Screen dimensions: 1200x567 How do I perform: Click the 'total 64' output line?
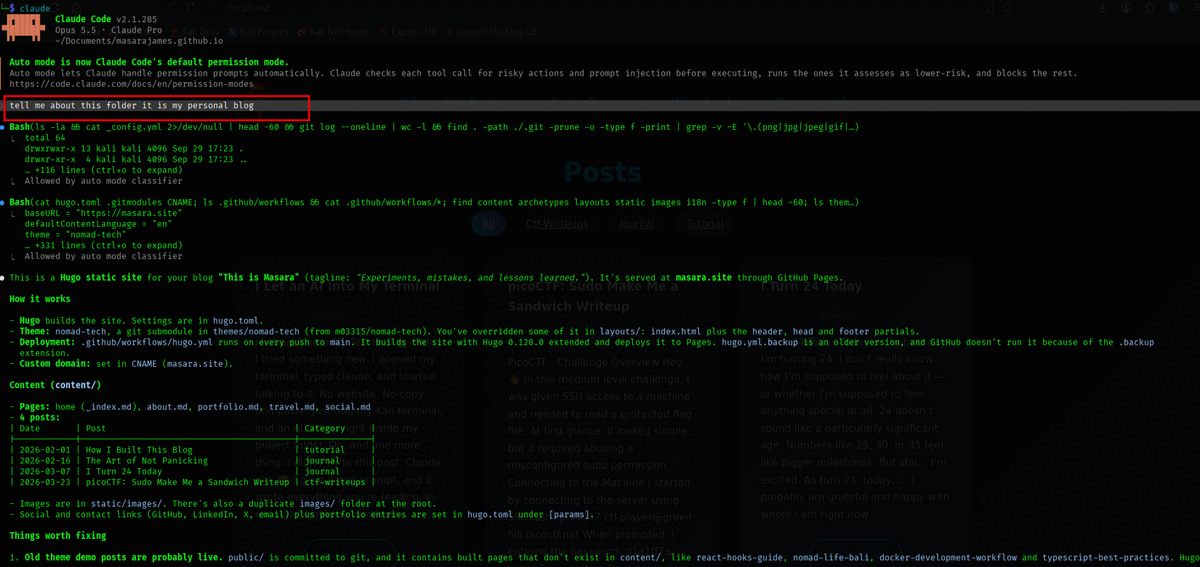[x=44, y=139]
